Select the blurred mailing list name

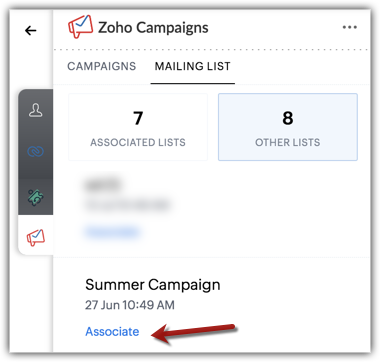(104, 184)
